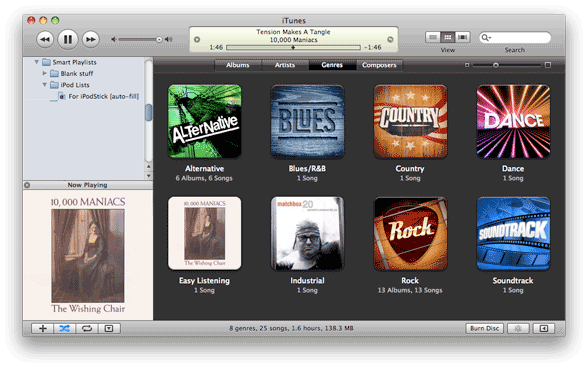The height and width of the screenshot is (368, 588).
Task: Switch to the Composers tab
Action: pos(379,65)
